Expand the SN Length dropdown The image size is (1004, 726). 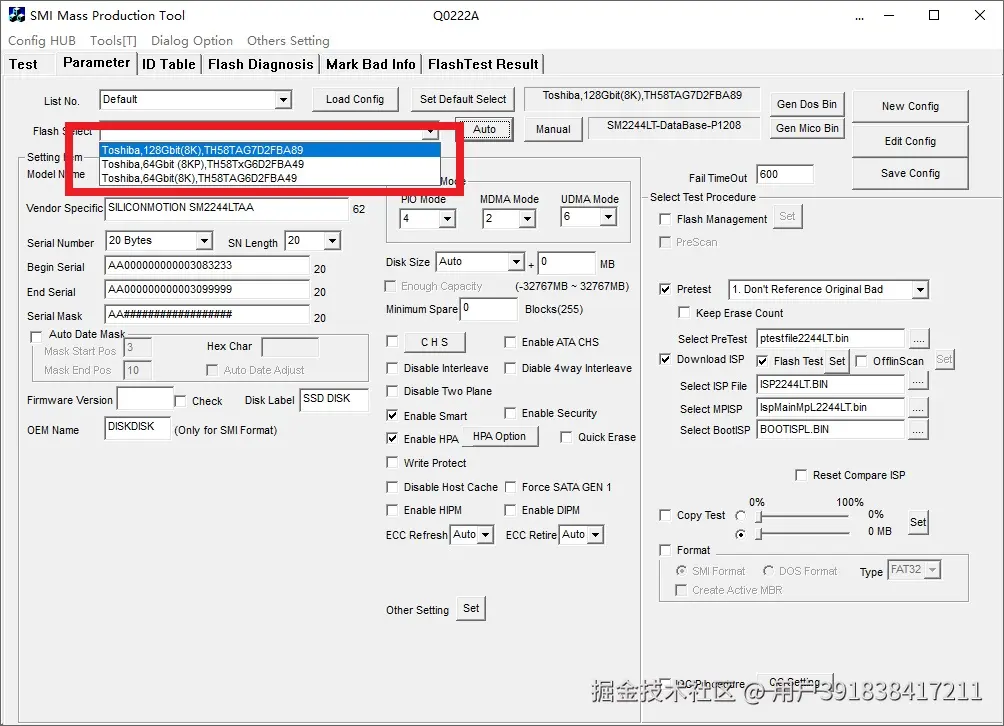[x=332, y=241]
